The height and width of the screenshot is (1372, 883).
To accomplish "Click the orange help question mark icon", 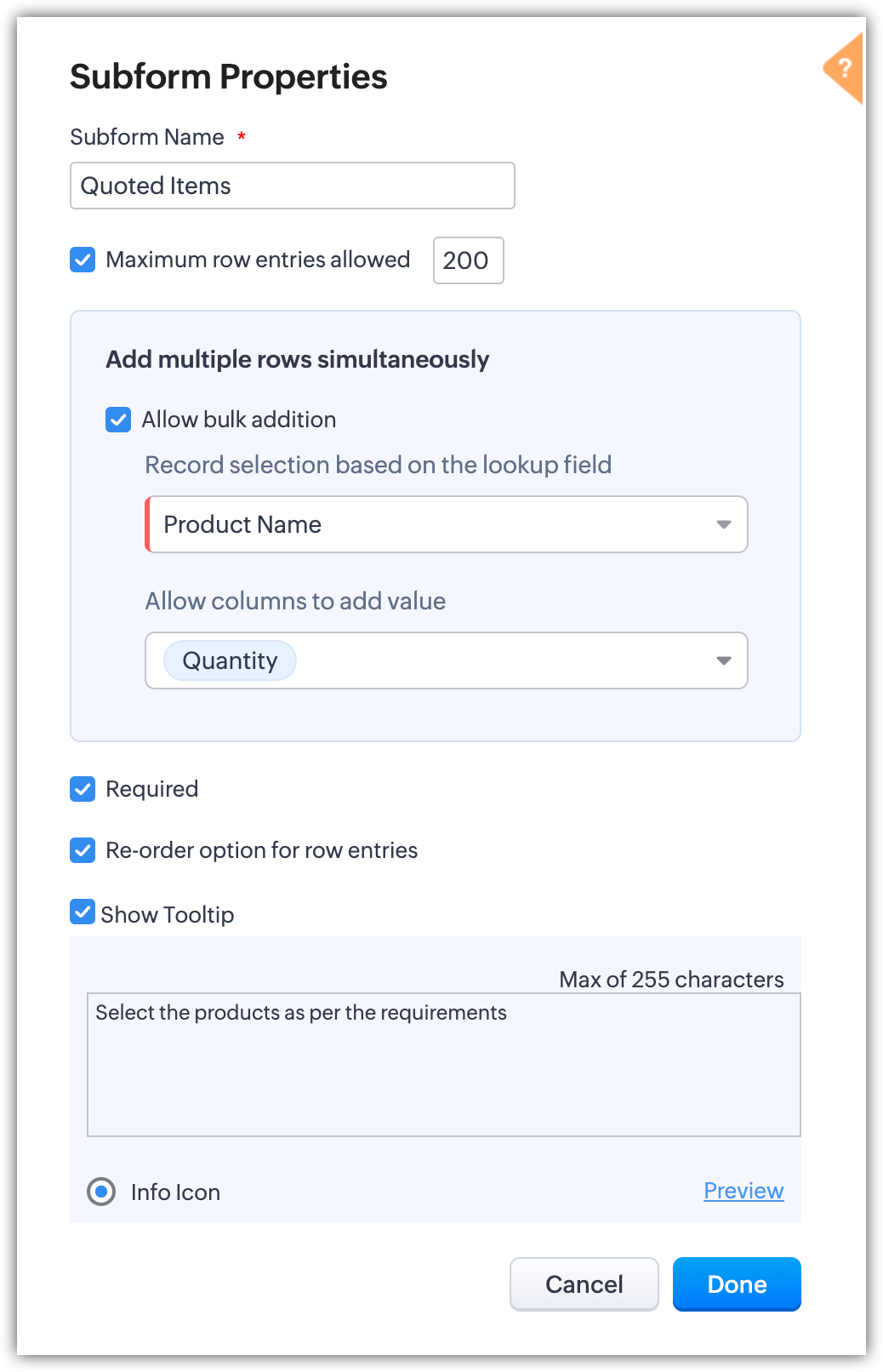I will 844,68.
